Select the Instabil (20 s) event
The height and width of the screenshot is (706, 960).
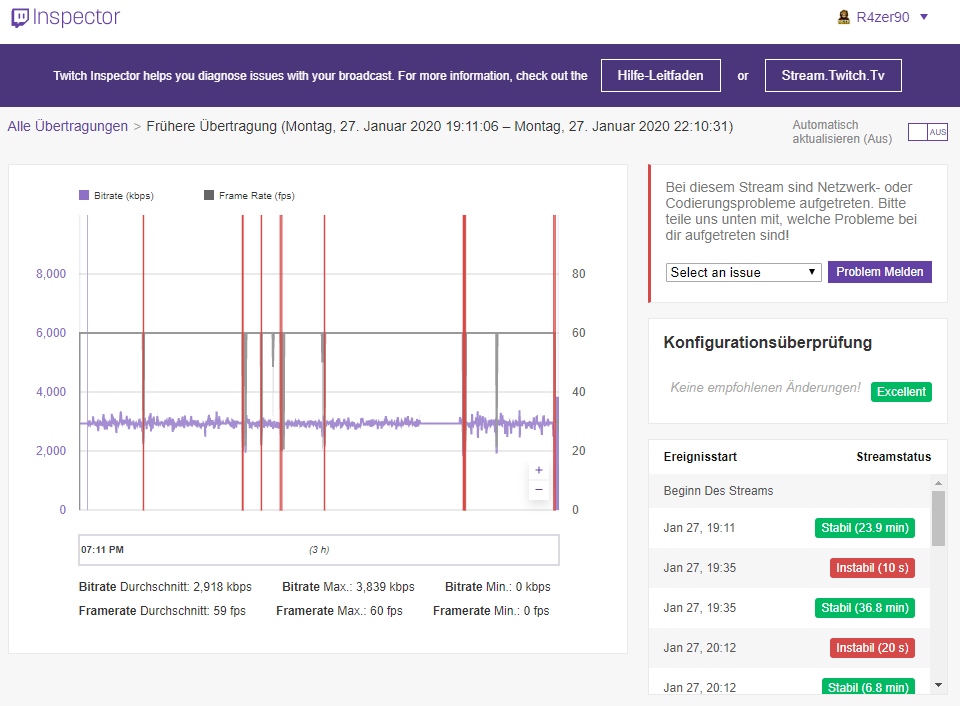[x=872, y=648]
